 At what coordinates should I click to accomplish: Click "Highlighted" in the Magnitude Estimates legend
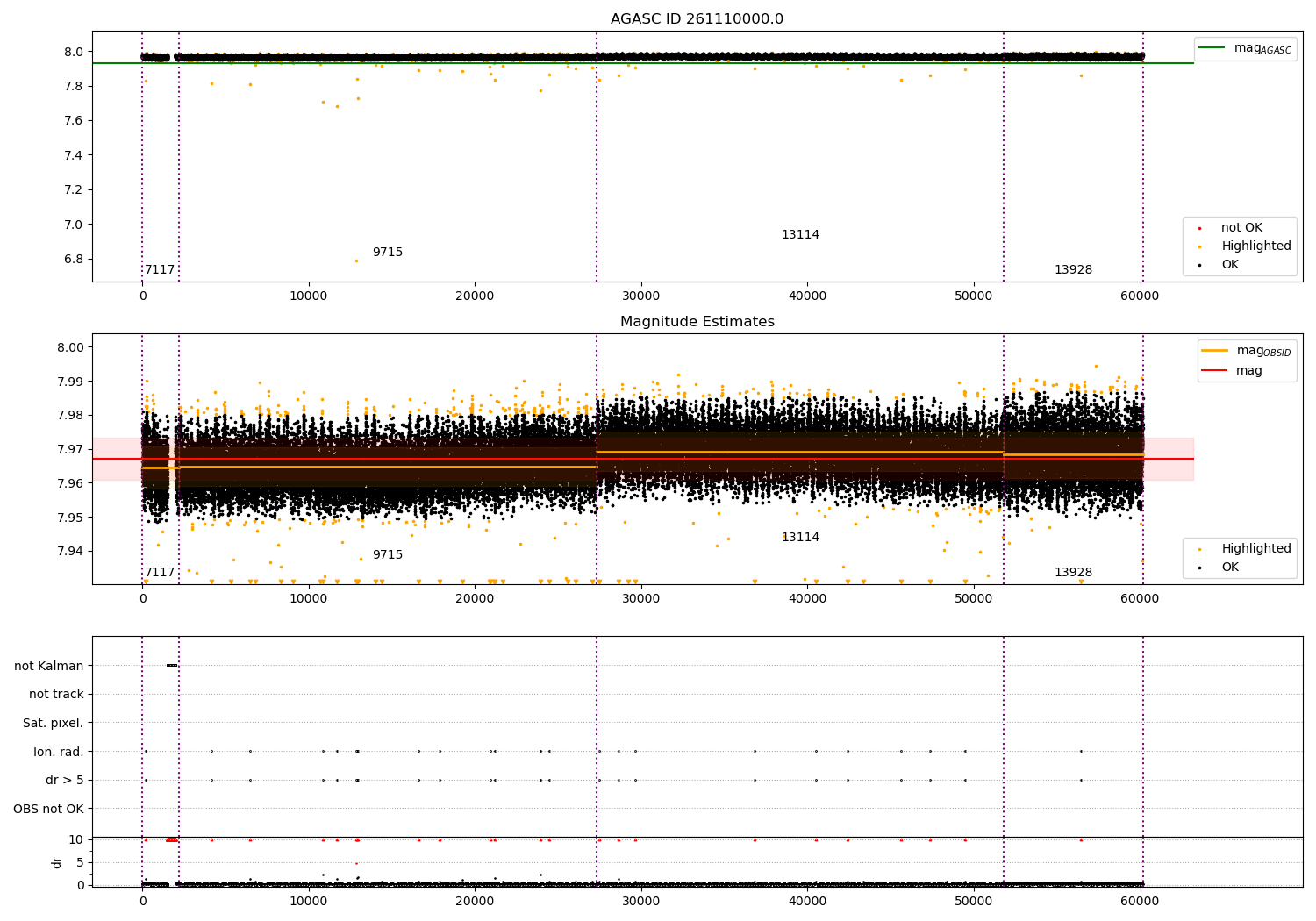tap(1256, 549)
